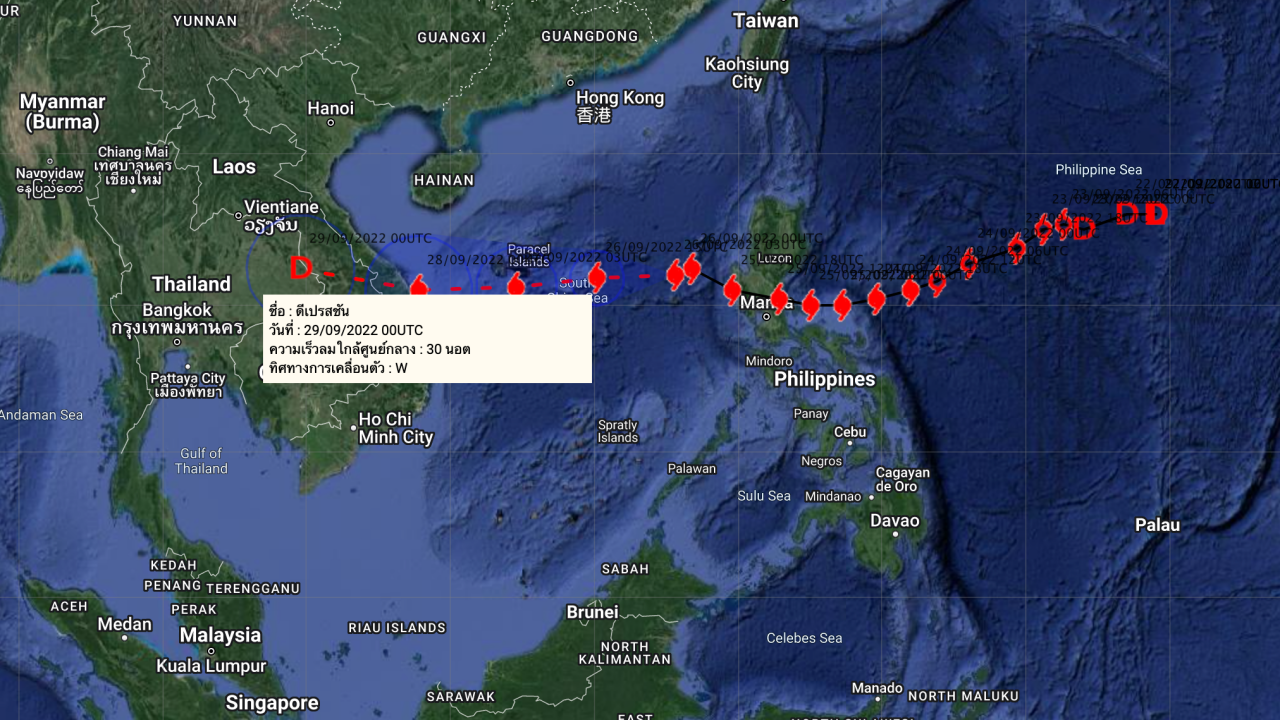Select the Vientiane city label

[x=282, y=216]
